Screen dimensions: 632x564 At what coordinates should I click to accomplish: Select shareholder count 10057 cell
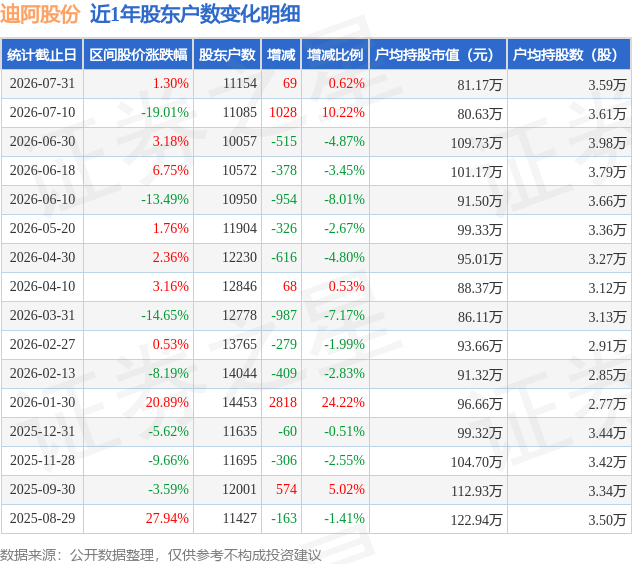coord(239,142)
